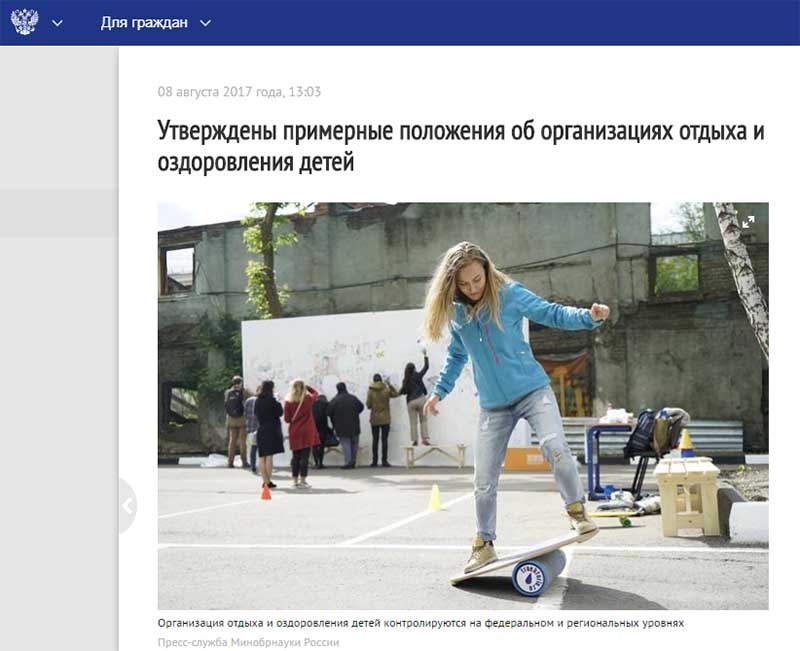The height and width of the screenshot is (651, 800).
Task: Enlarge the photo with the fullscreen arrows icon
Action: point(748,222)
